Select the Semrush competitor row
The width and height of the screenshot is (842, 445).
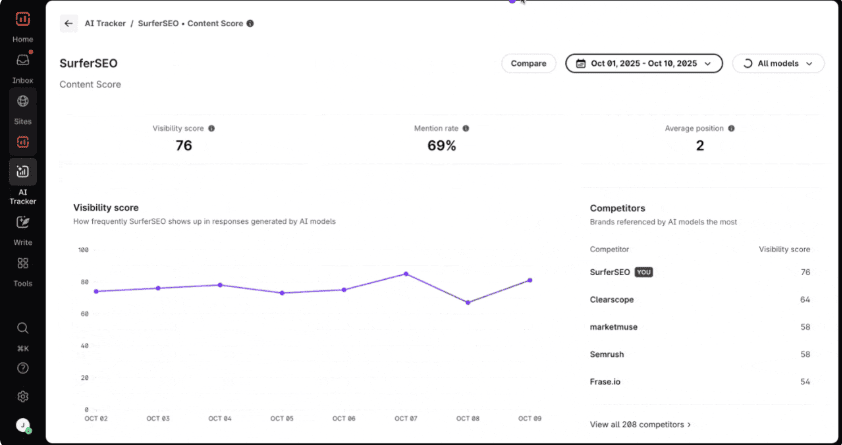pyautogui.click(x=700, y=354)
